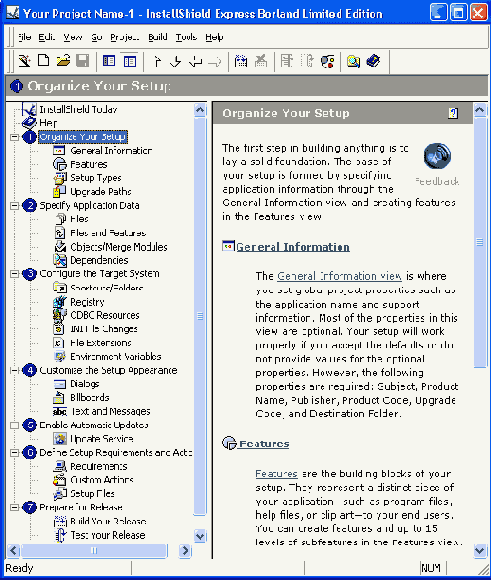Toggle the Enable Automatic Updates expander

tap(14, 425)
